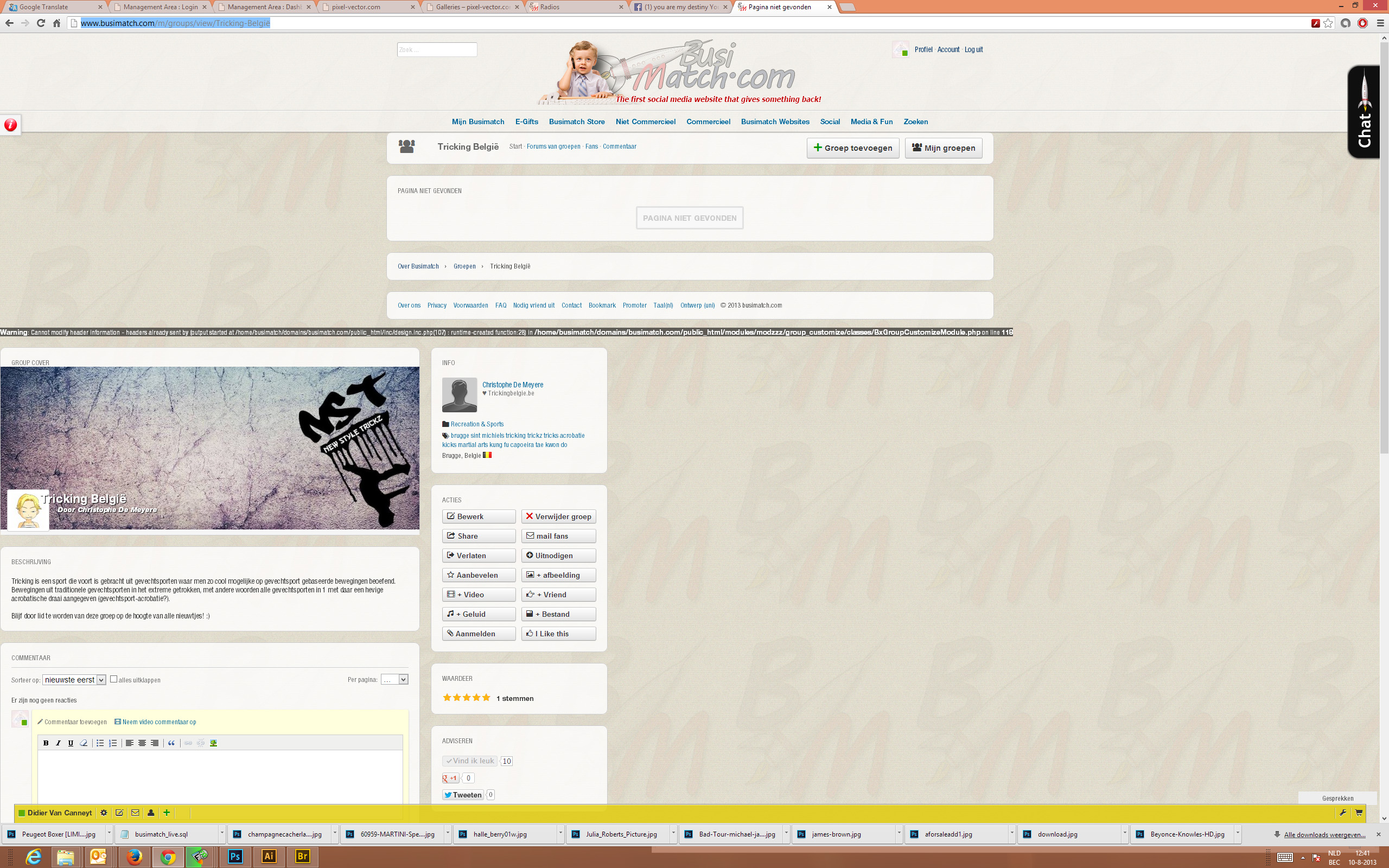Click the 'Groep toevoegen' button
This screenshot has height=868, width=1389.
click(x=852, y=148)
